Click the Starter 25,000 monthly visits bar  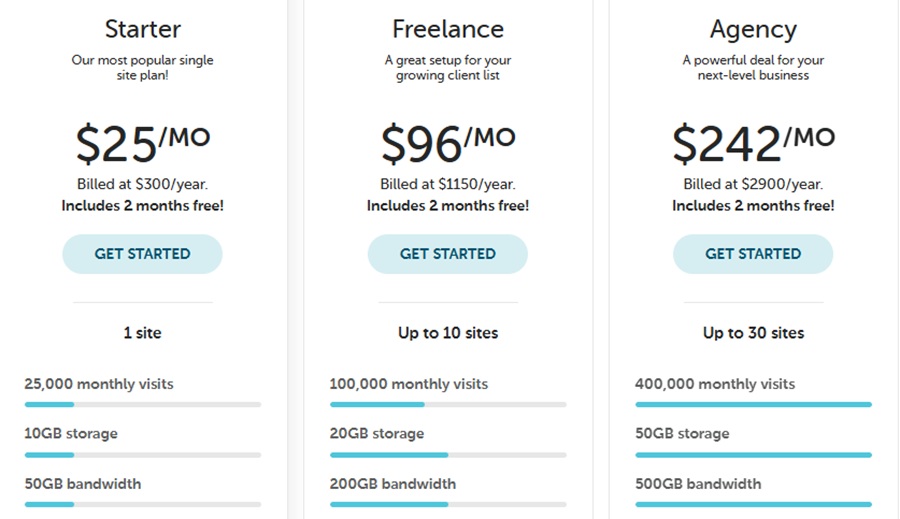[143, 404]
